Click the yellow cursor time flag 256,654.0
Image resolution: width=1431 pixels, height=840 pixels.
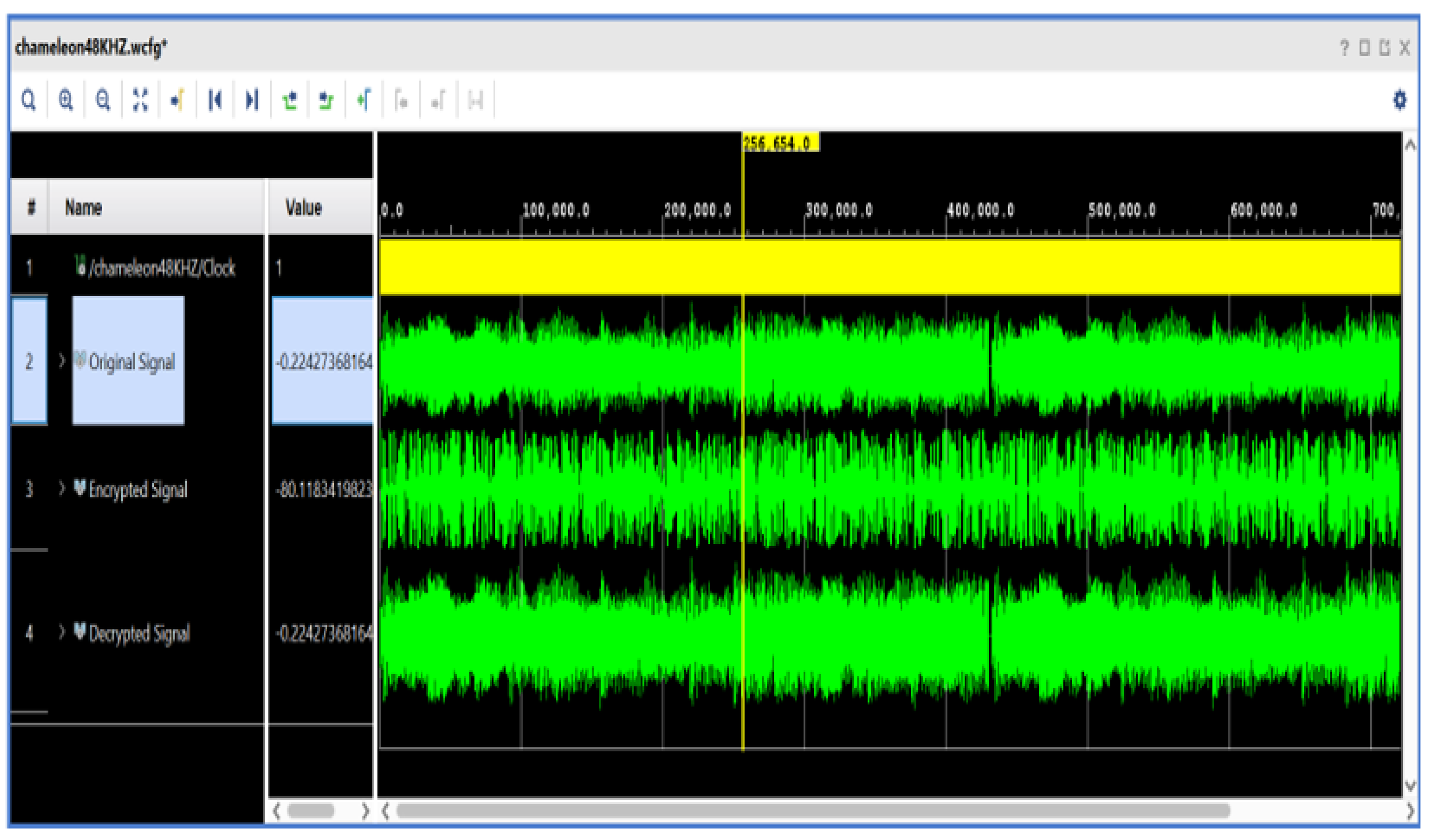[x=781, y=142]
